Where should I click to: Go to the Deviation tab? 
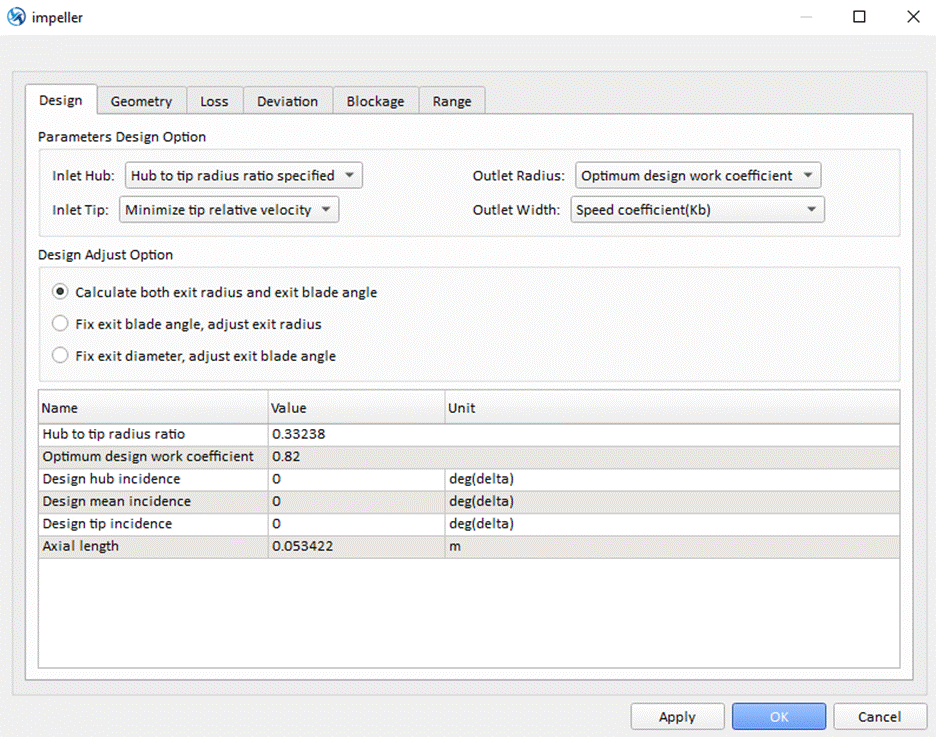(x=287, y=101)
